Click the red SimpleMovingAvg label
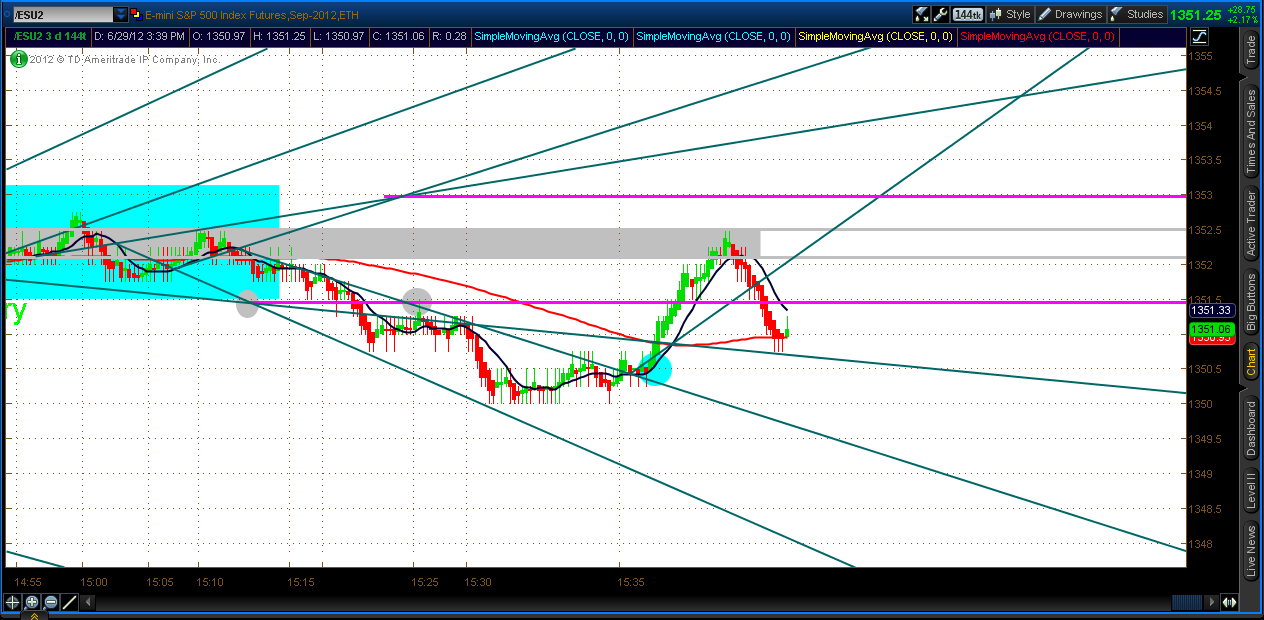The height and width of the screenshot is (620, 1264). tap(1038, 36)
